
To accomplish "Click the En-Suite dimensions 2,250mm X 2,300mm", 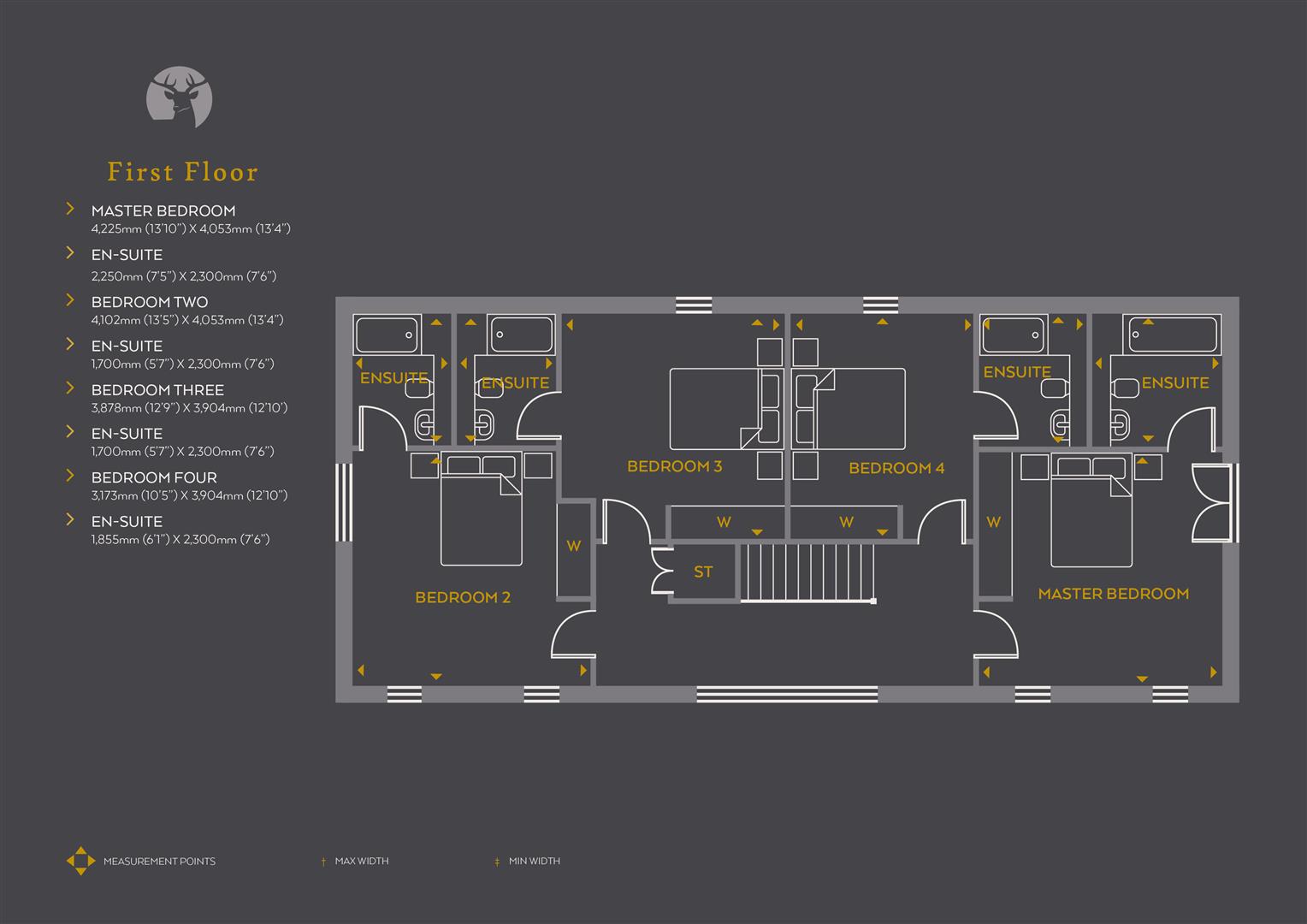I will [185, 276].
